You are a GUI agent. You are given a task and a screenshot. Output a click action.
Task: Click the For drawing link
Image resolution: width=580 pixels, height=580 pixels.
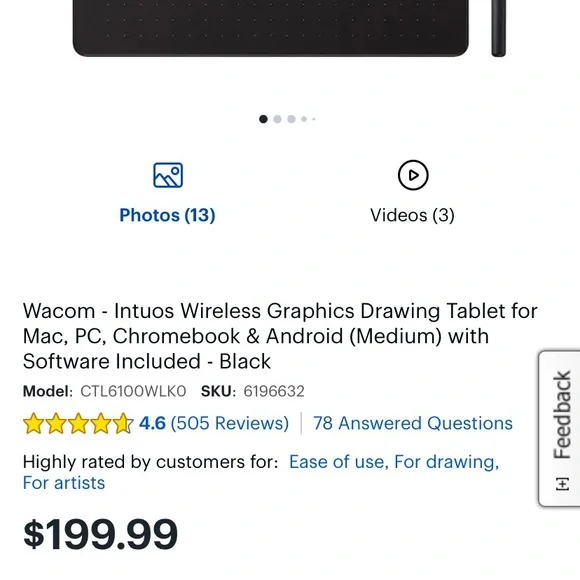pyautogui.click(x=446, y=462)
